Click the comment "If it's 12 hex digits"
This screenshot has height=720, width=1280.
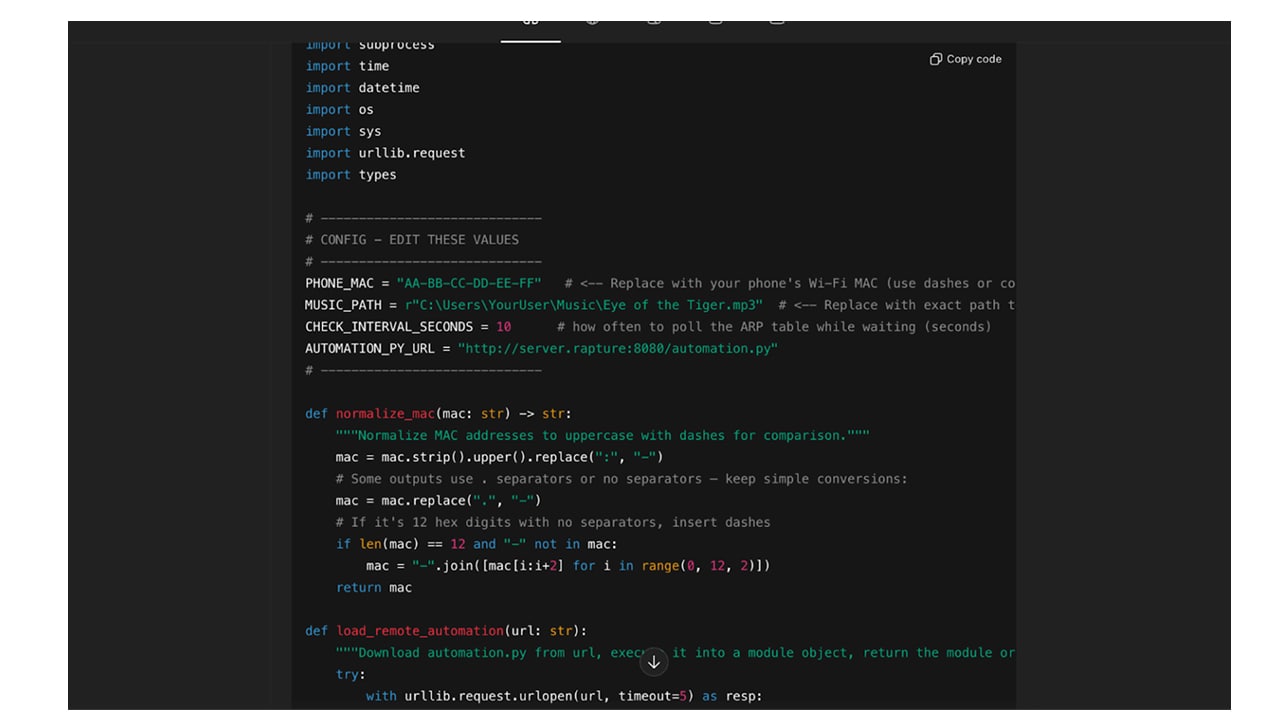pyautogui.click(x=553, y=522)
